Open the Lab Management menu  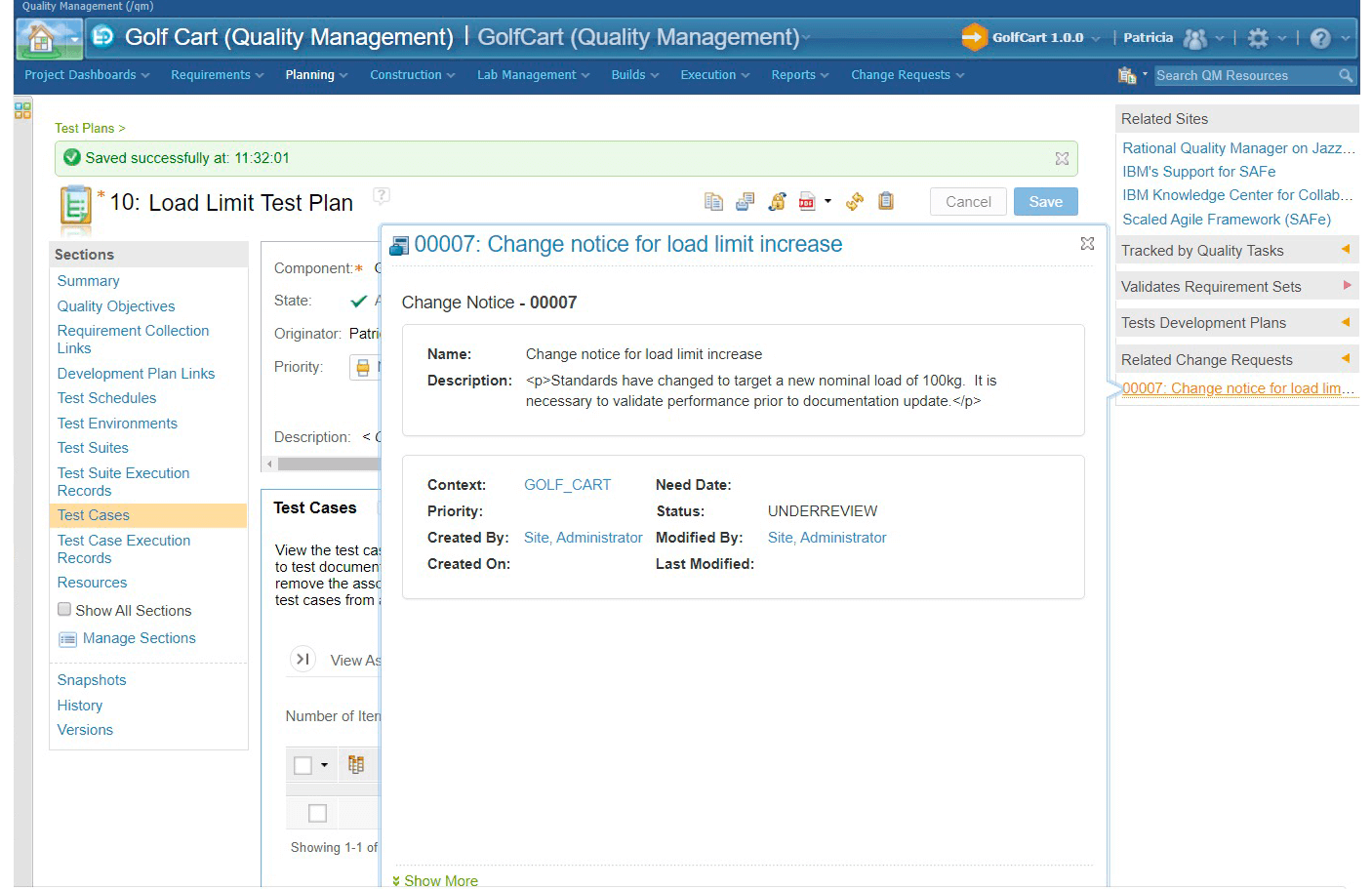point(533,75)
